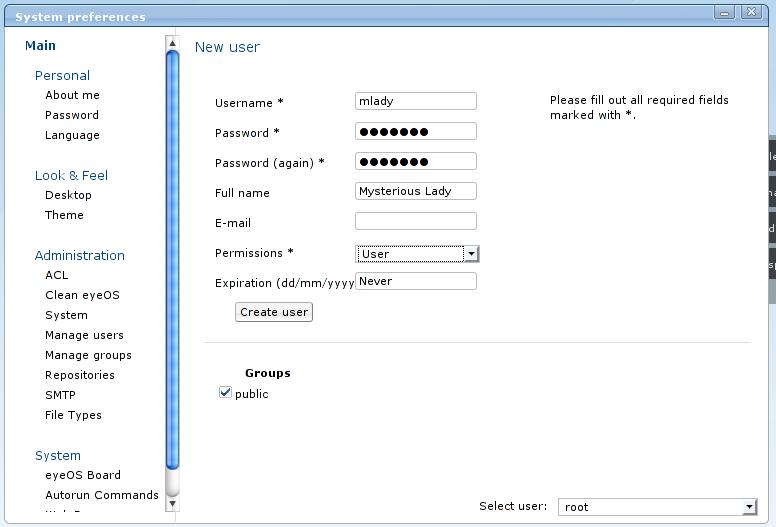Viewport: 776px width, 527px height.
Task: Uncheck the public group checkbox
Action: [225, 393]
